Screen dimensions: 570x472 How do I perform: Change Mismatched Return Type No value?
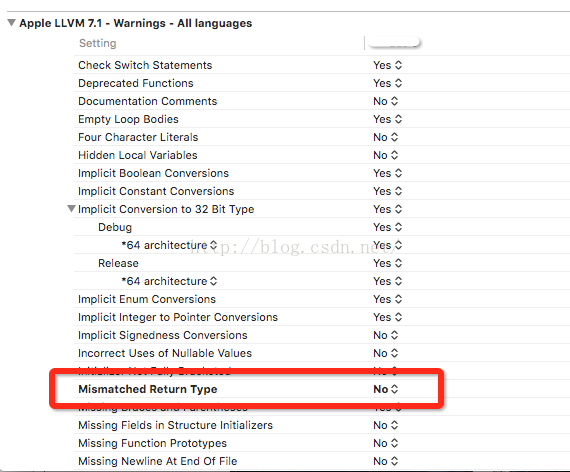[386, 389]
